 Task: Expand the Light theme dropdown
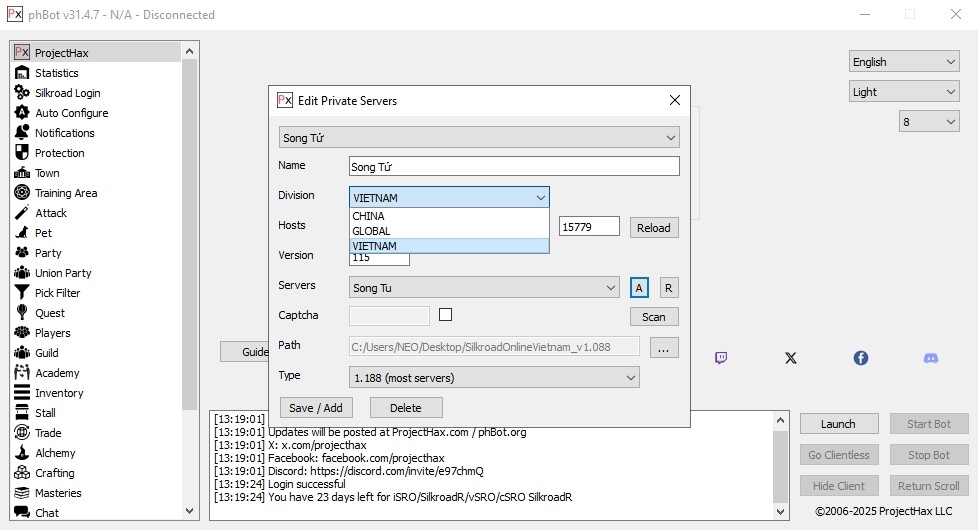(x=904, y=92)
